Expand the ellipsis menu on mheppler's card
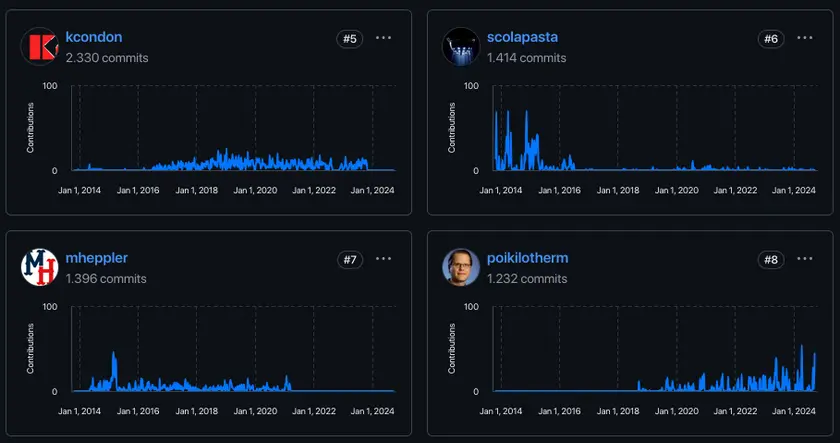Screen dimensions: 840x443 click(384, 259)
